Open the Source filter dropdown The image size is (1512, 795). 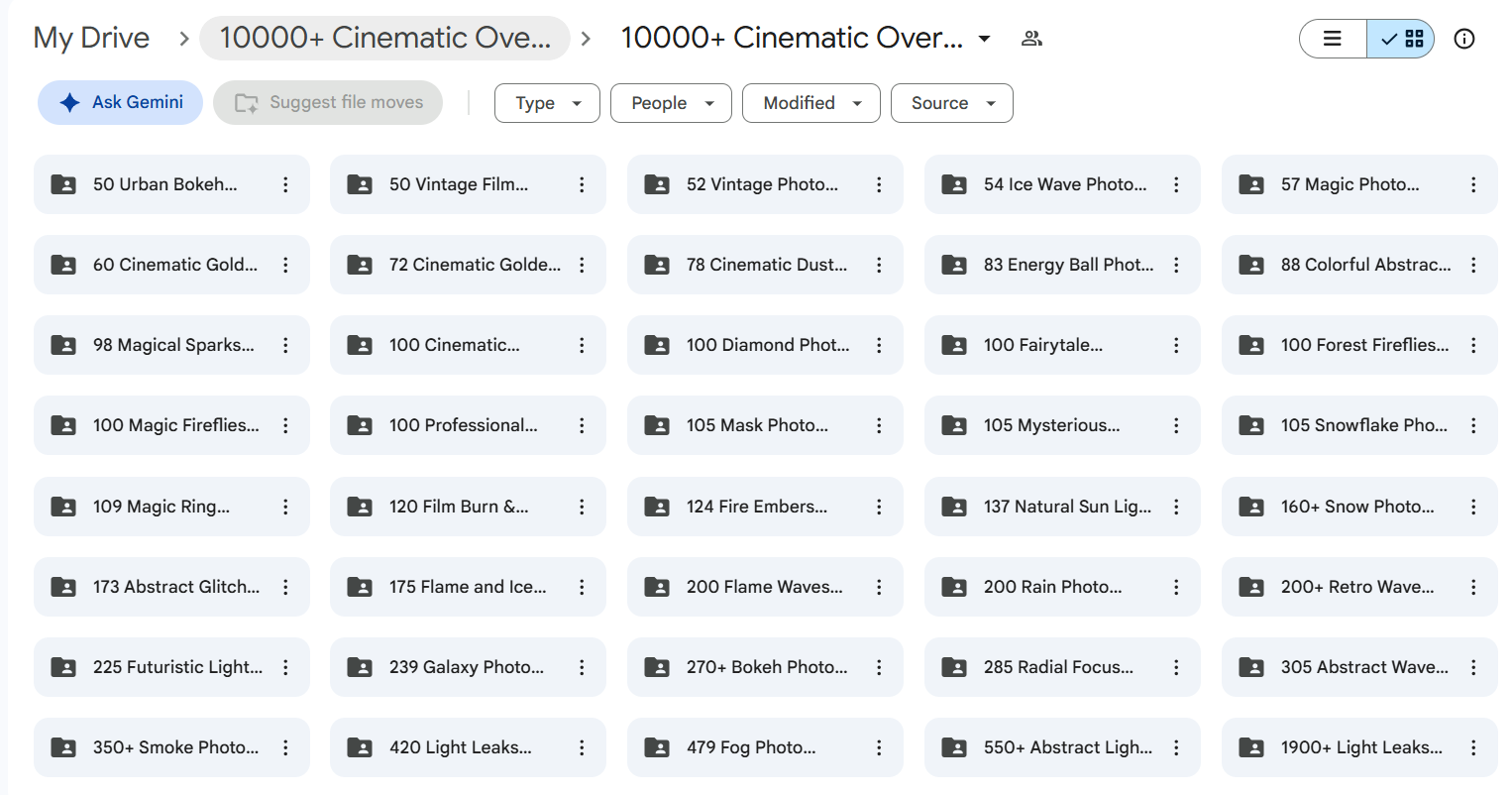(x=952, y=103)
